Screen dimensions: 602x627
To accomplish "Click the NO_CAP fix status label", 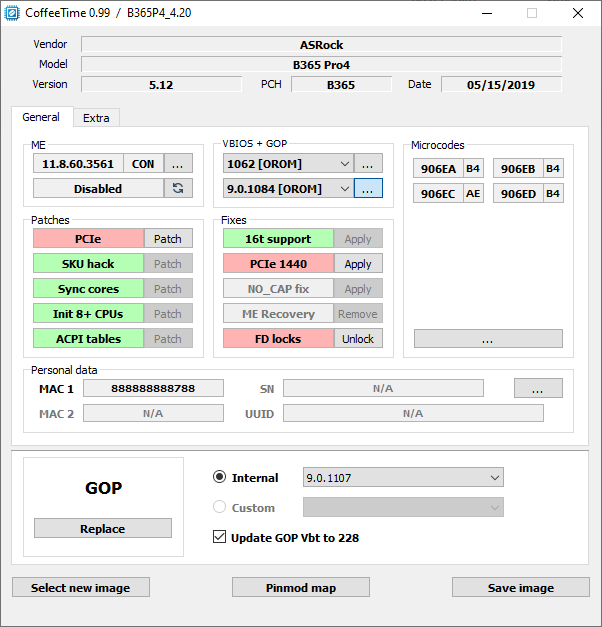I will 278,289.
